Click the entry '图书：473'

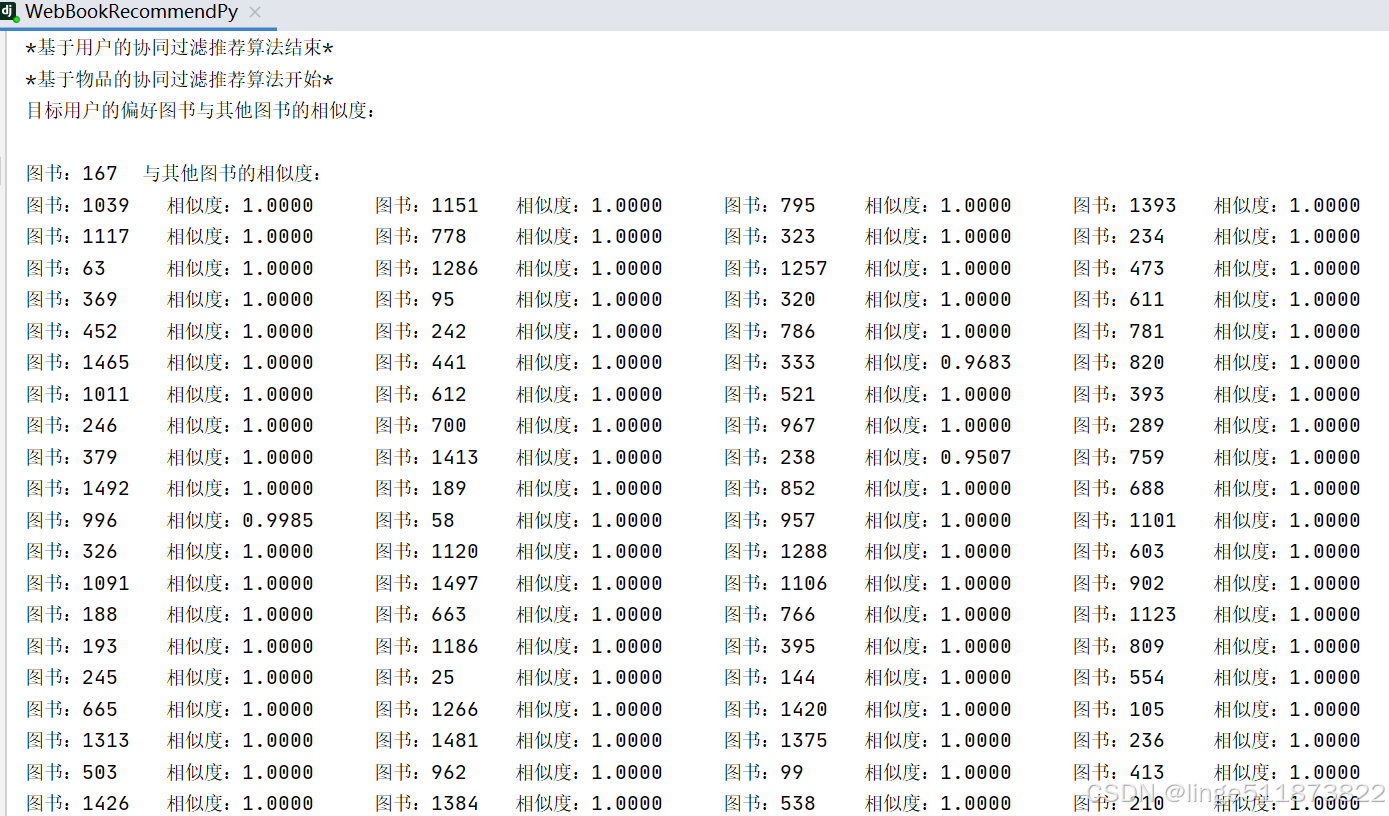[x=1119, y=268]
